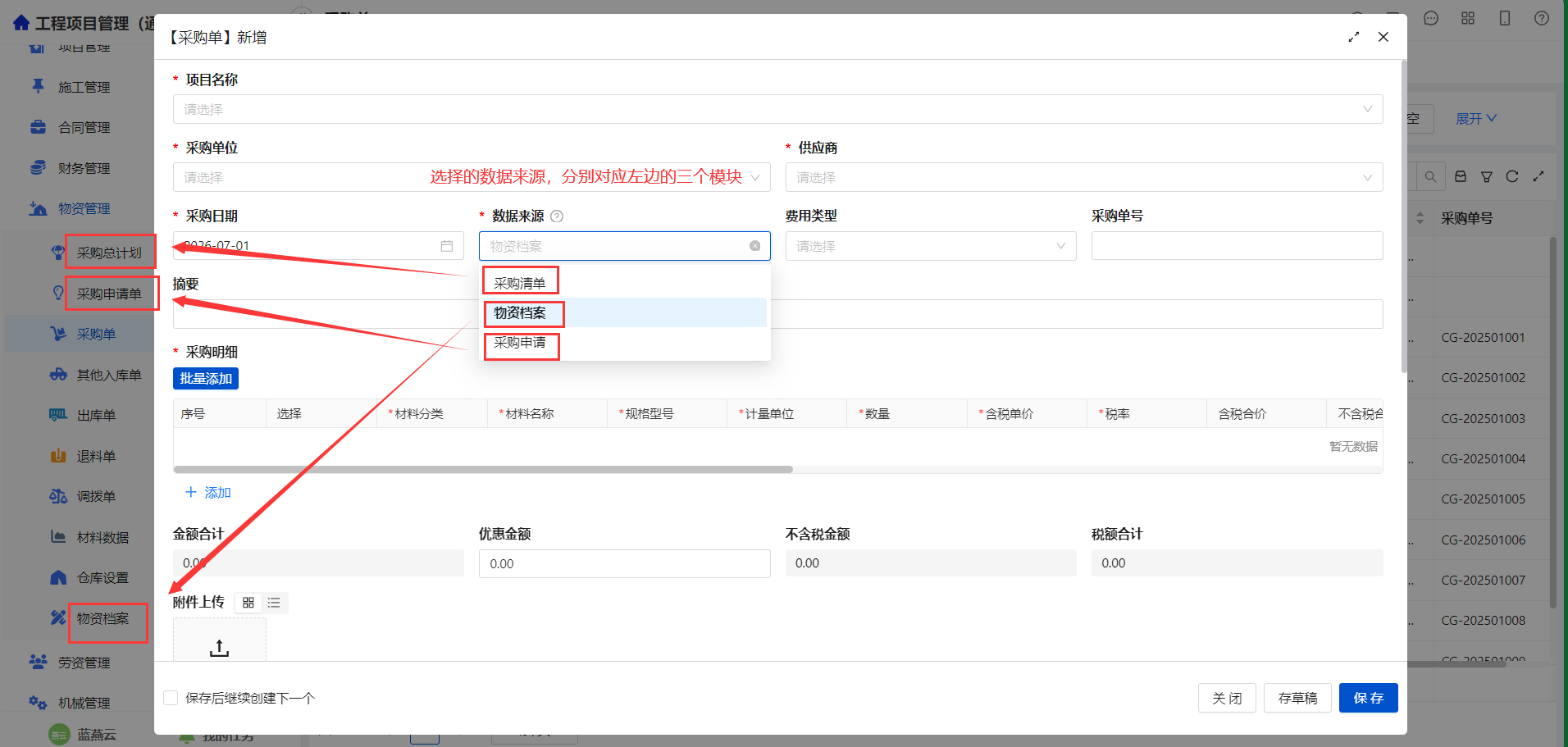
Task: Click the upload attachment arrow icon
Action: point(219,648)
